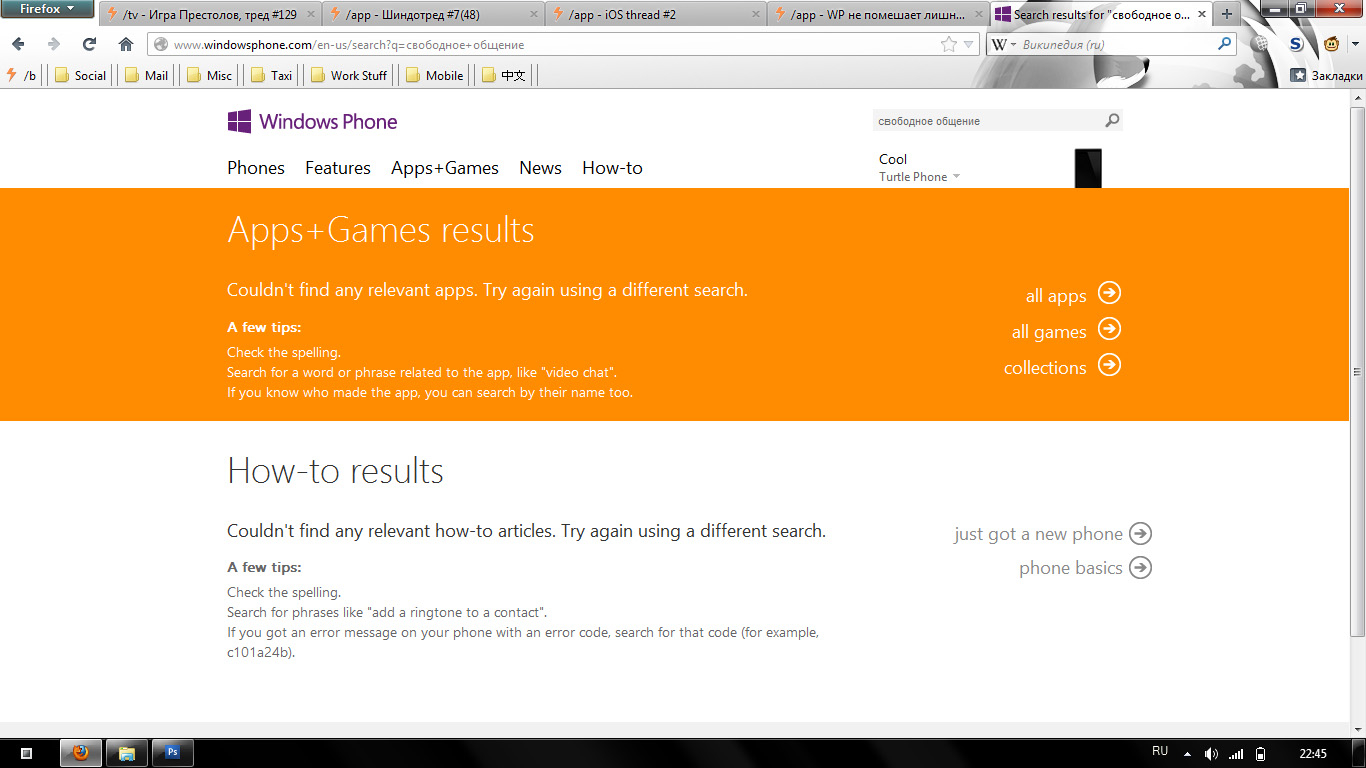
Task: Switch to the /tv Игра Престолов tab
Action: pyautogui.click(x=210, y=15)
